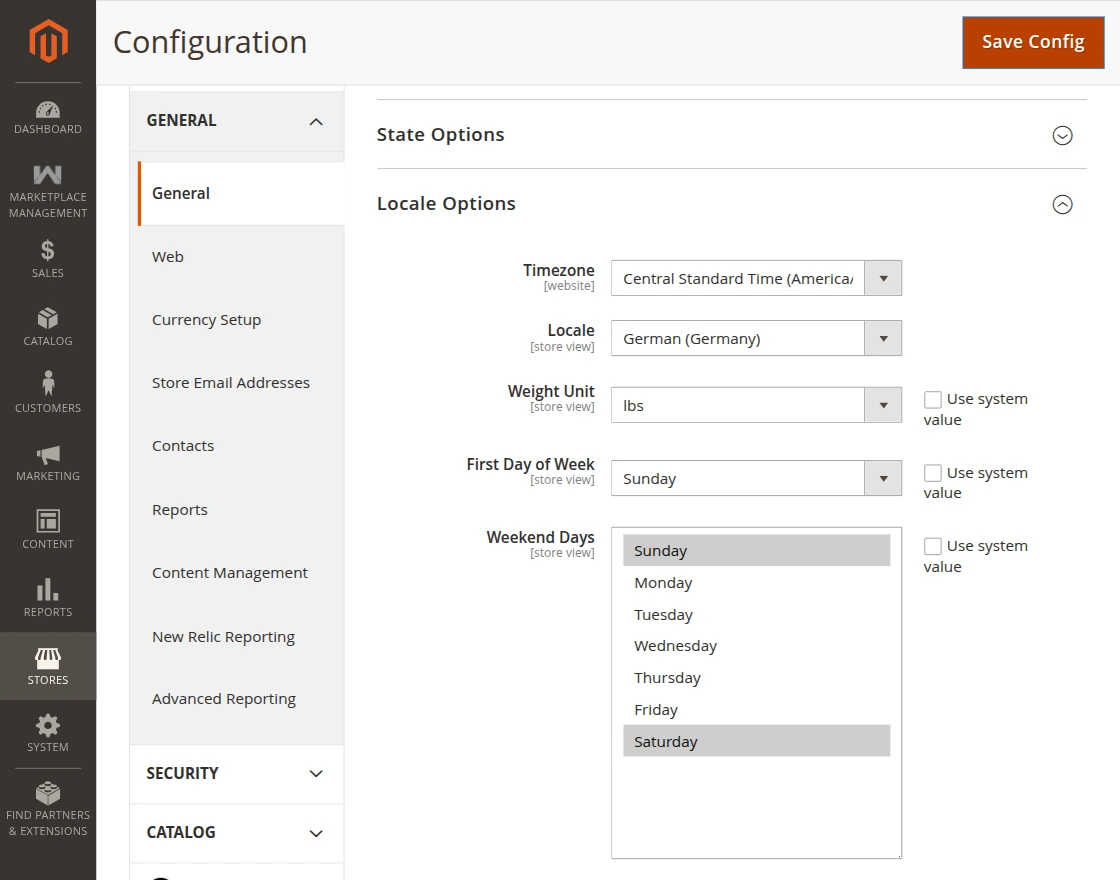Select the Store Email Addresses tab
The height and width of the screenshot is (880, 1120).
(231, 383)
